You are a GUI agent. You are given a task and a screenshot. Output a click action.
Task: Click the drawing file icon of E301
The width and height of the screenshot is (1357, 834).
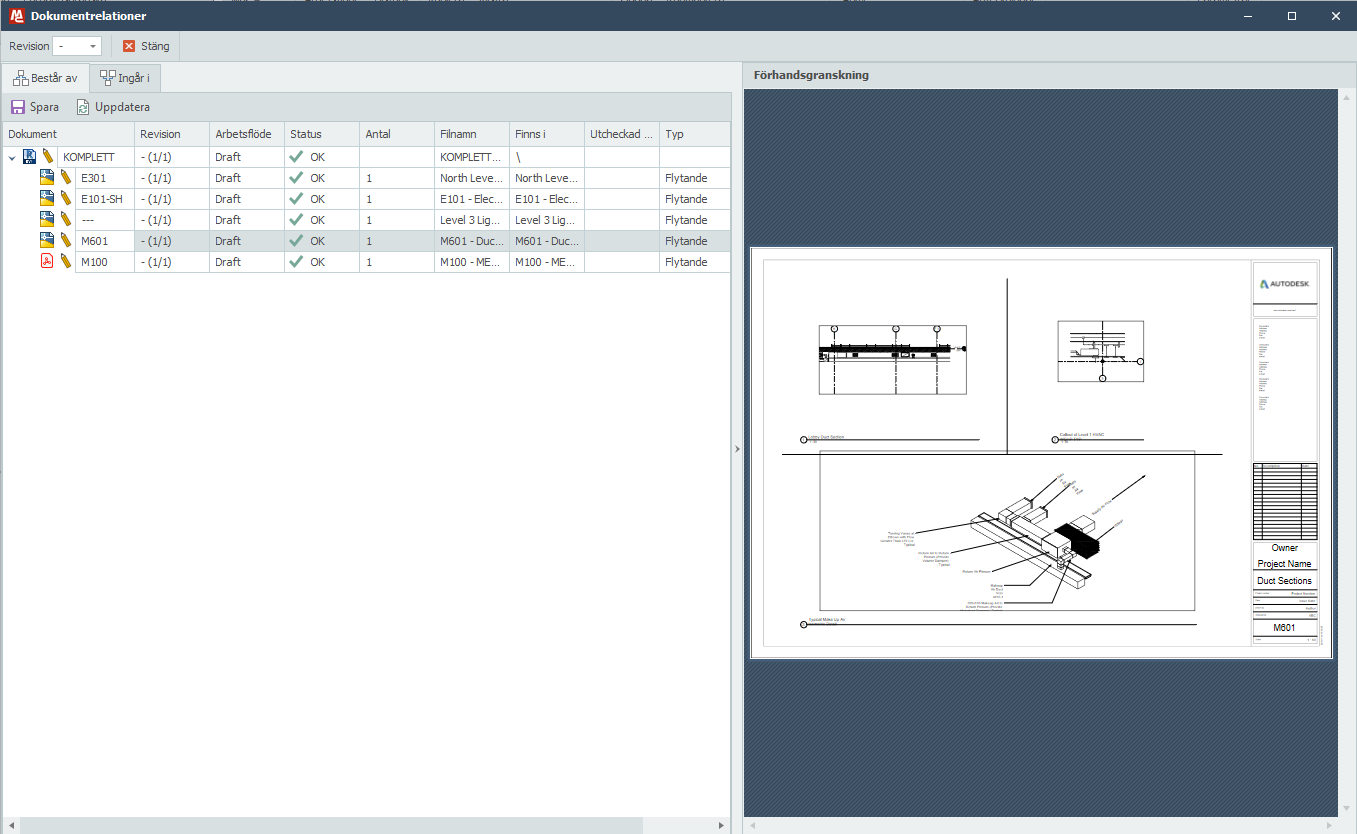click(46, 178)
